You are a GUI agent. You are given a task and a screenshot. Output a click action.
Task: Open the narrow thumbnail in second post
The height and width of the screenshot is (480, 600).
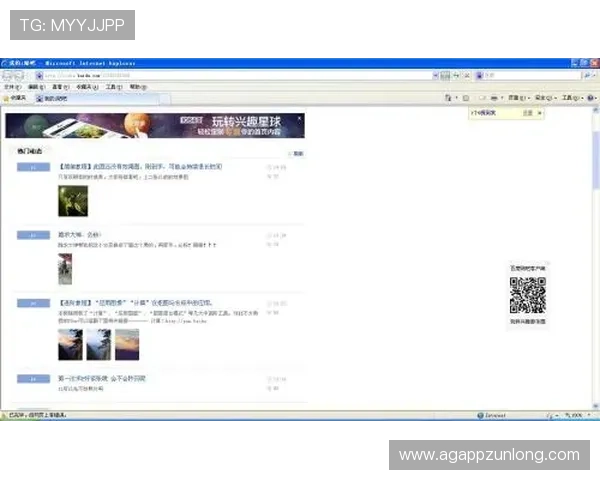tap(65, 269)
